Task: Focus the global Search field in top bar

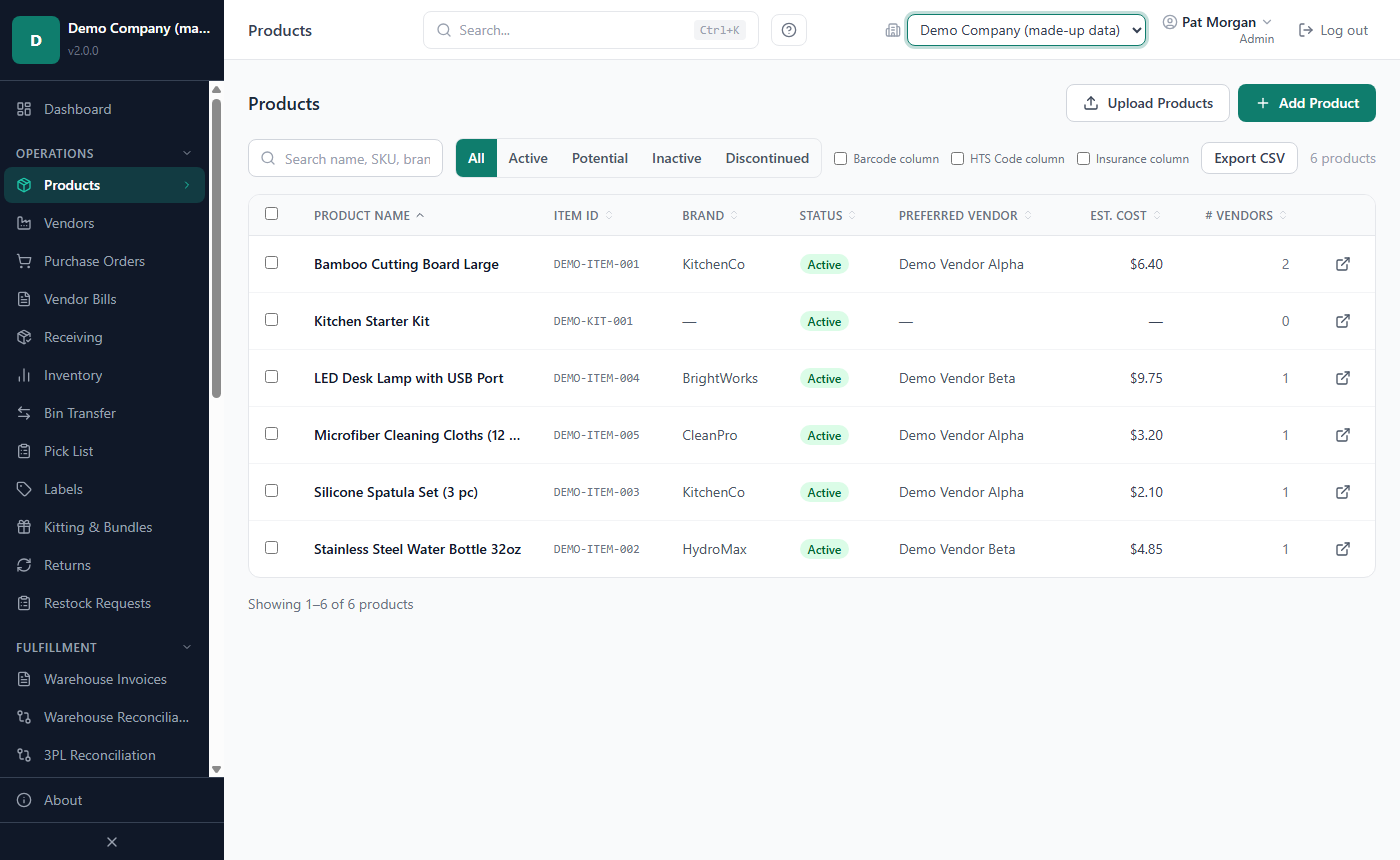Action: point(591,30)
